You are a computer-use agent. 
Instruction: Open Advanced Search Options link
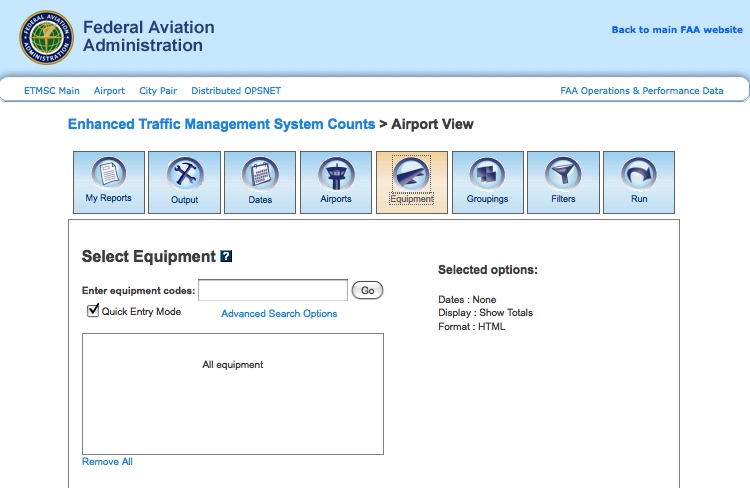[x=279, y=313]
